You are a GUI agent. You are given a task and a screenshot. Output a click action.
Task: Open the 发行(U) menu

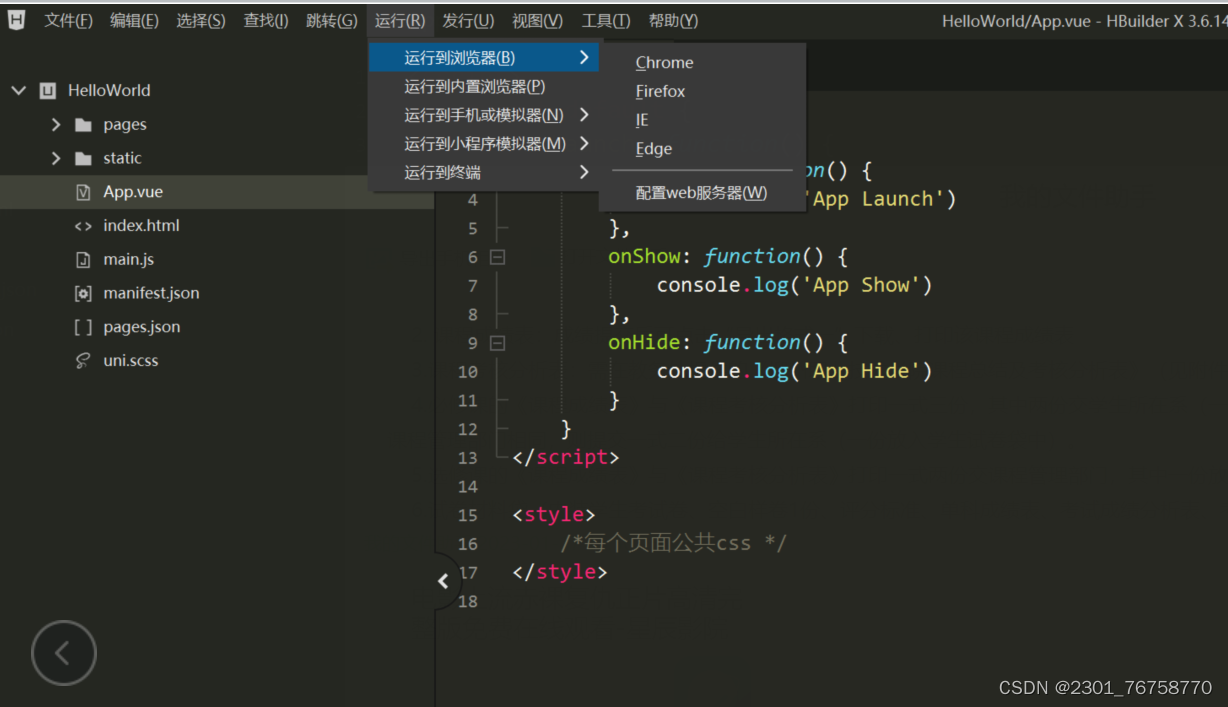(x=466, y=20)
